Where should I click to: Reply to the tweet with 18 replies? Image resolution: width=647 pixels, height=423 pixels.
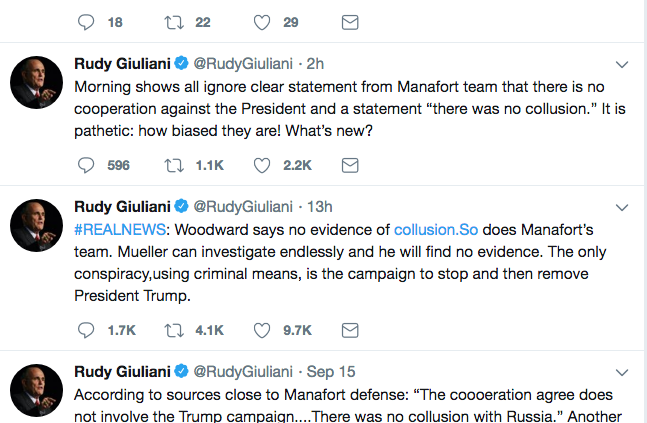point(86,22)
